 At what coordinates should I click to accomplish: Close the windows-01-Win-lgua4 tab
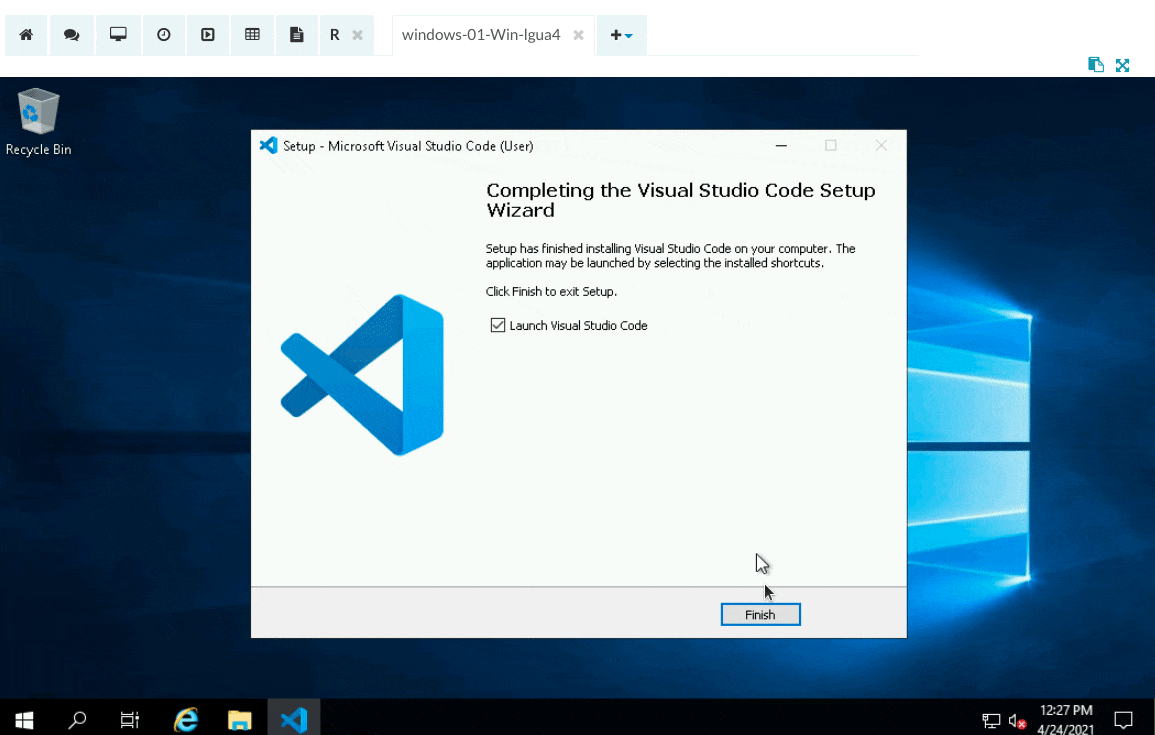[578, 35]
